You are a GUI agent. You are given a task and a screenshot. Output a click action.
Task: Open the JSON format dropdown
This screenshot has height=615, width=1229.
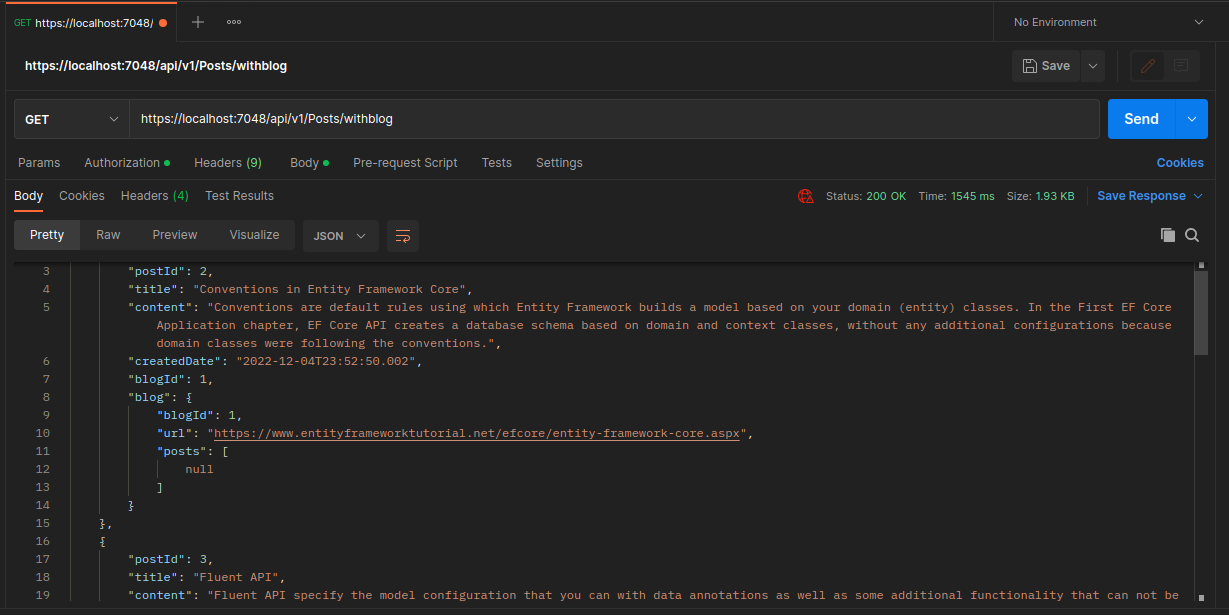point(341,236)
